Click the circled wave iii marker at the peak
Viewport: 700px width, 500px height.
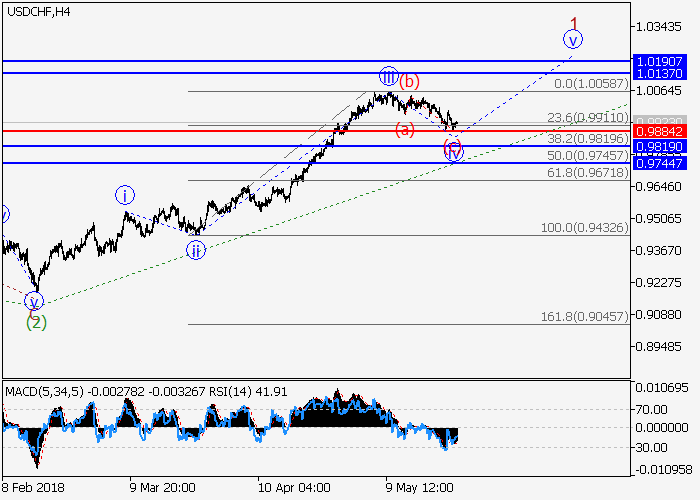pos(388,76)
